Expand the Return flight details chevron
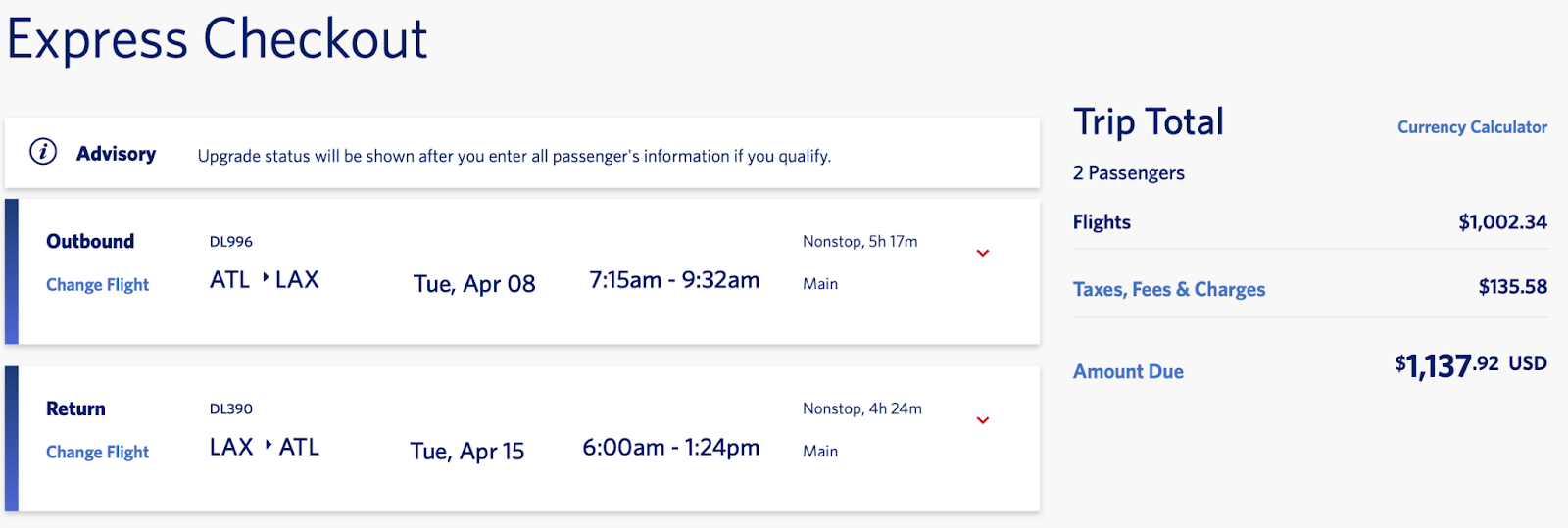This screenshot has height=528, width=1568. click(x=983, y=421)
